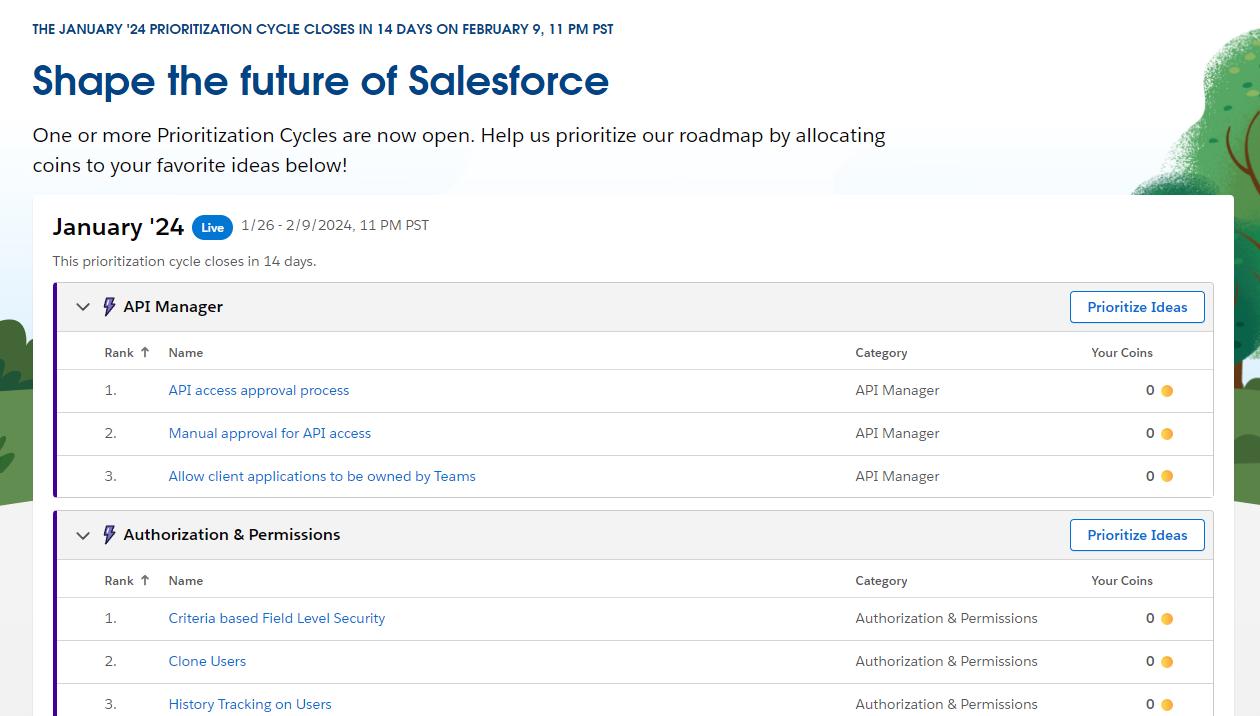Click the coin icon in Clone Users row
Image resolution: width=1260 pixels, height=716 pixels.
click(1166, 662)
